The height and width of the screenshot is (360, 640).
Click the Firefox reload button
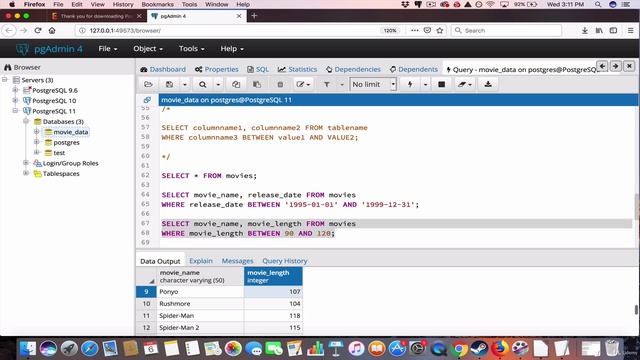(38, 30)
